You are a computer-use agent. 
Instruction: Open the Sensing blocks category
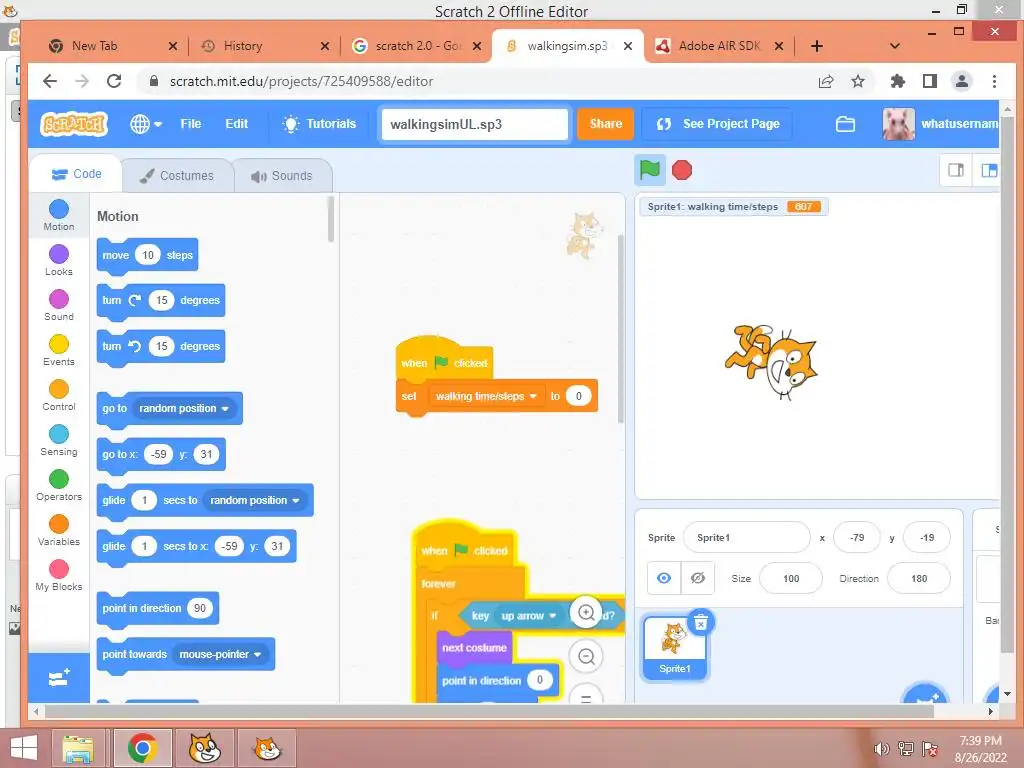click(x=59, y=441)
